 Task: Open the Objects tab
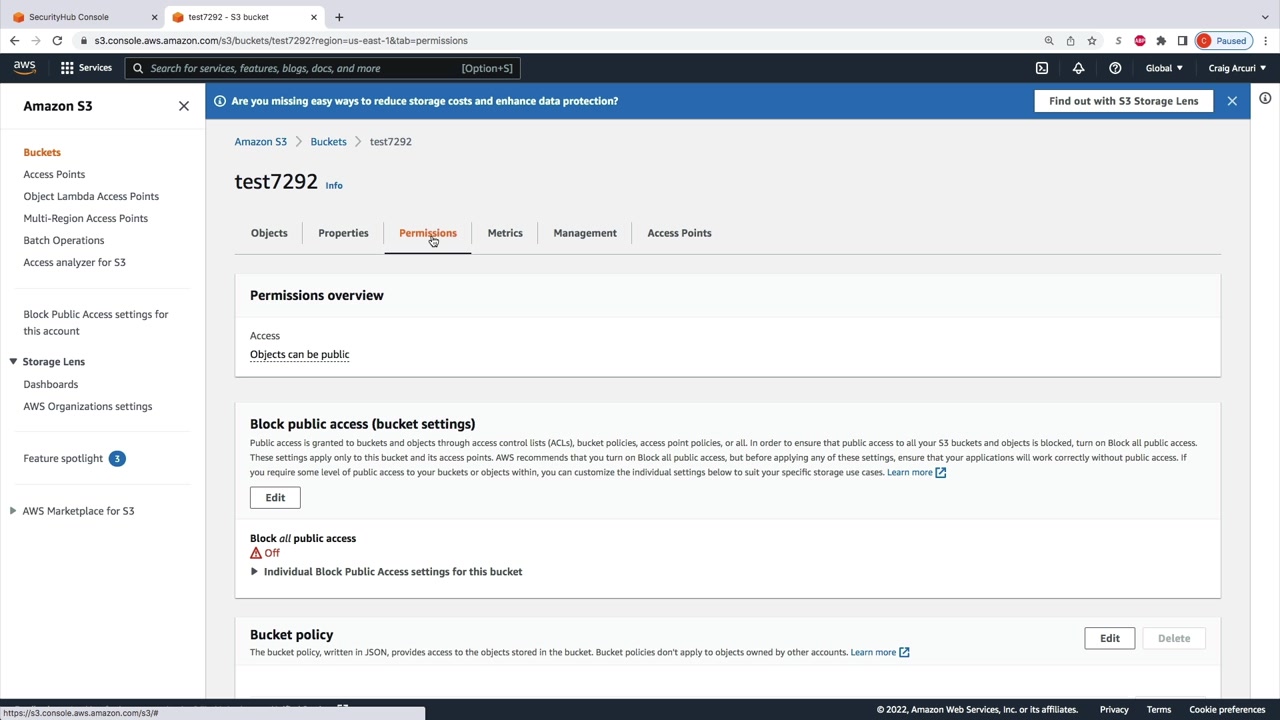tap(269, 233)
